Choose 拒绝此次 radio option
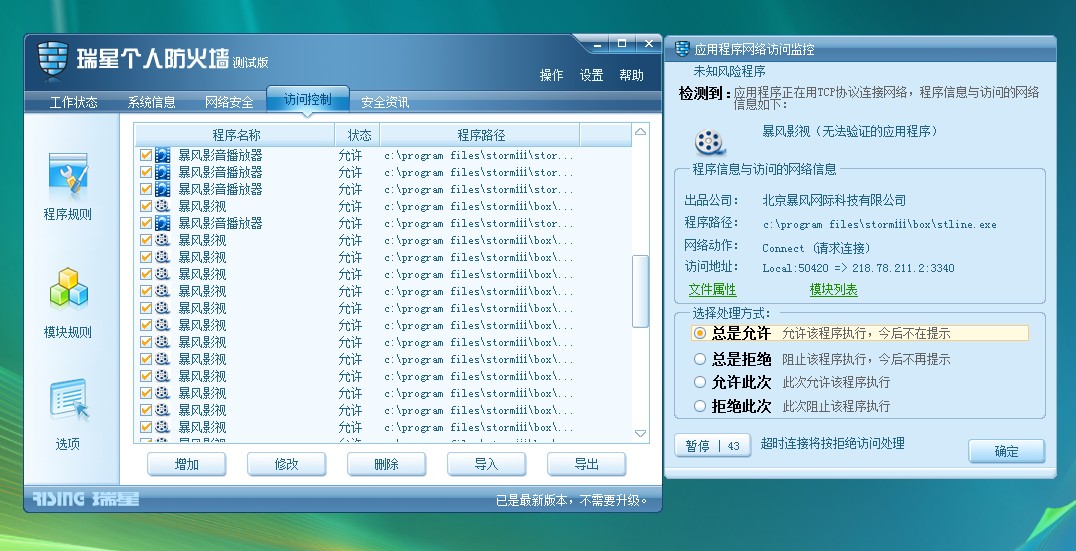Screen dimensions: 1076x551 (x=699, y=406)
